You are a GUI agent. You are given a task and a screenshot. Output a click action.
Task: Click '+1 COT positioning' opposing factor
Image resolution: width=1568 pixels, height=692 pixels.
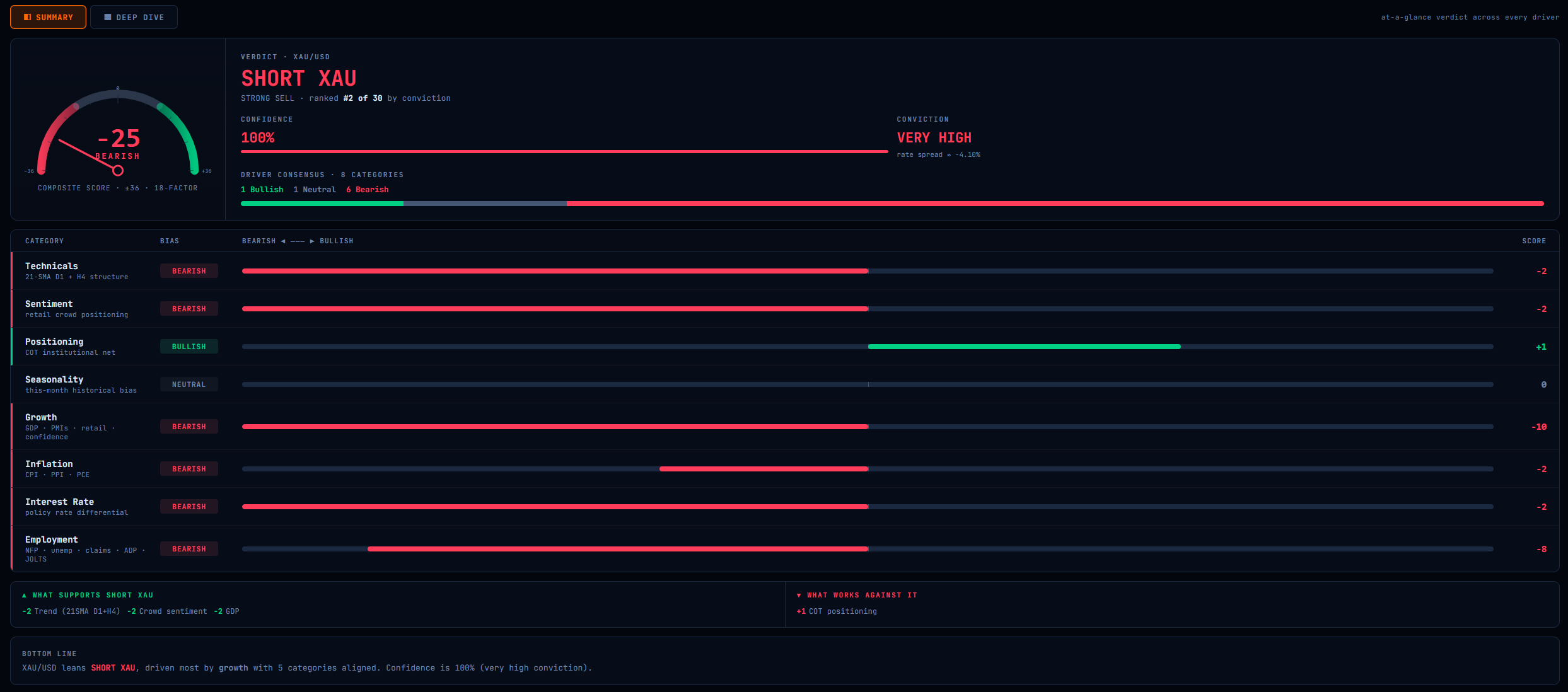click(x=837, y=611)
